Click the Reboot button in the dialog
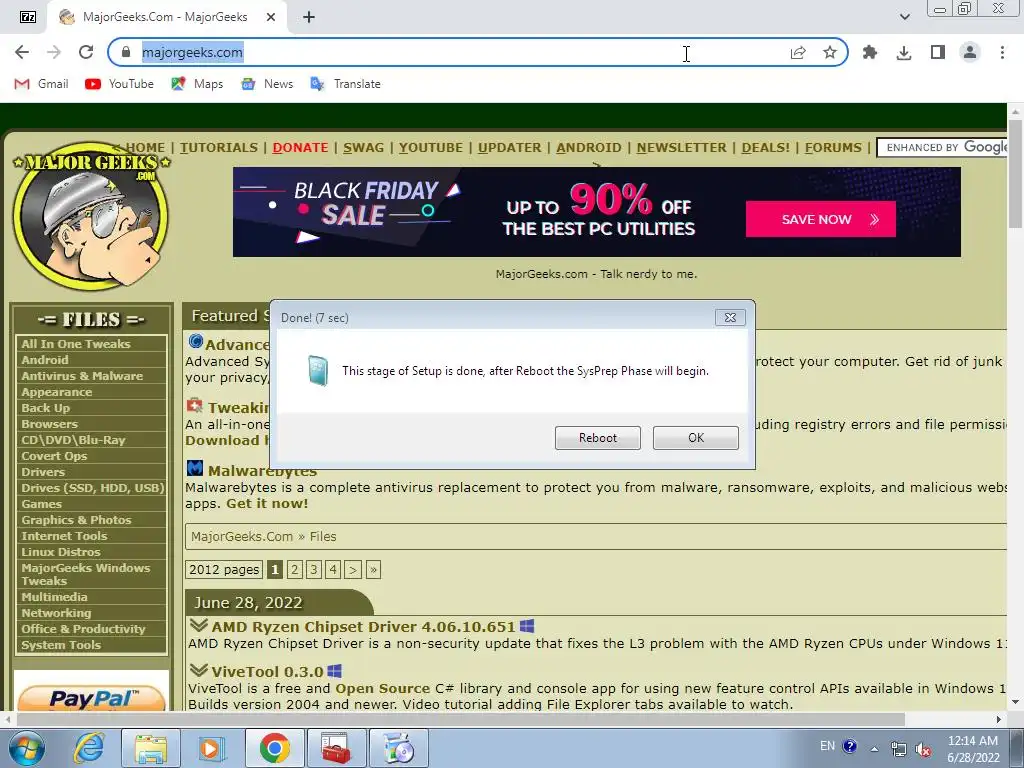Screen dimensions: 1024x768 pyautogui.click(x=598, y=438)
